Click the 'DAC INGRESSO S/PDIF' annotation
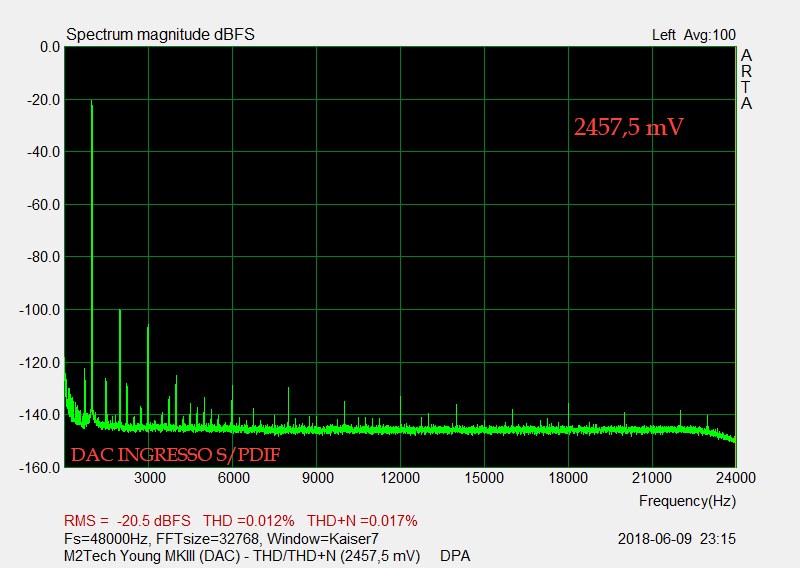 (176, 455)
